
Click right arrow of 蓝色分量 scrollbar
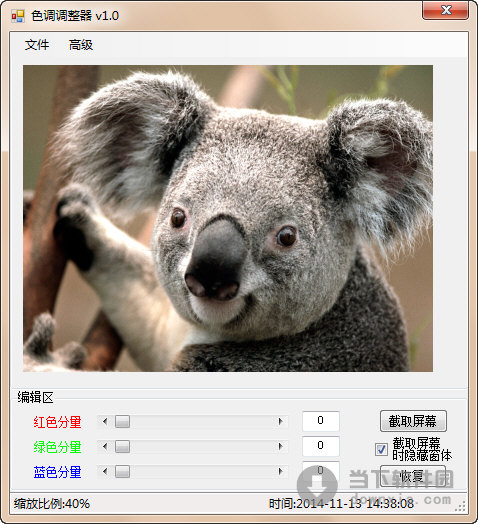[280, 472]
